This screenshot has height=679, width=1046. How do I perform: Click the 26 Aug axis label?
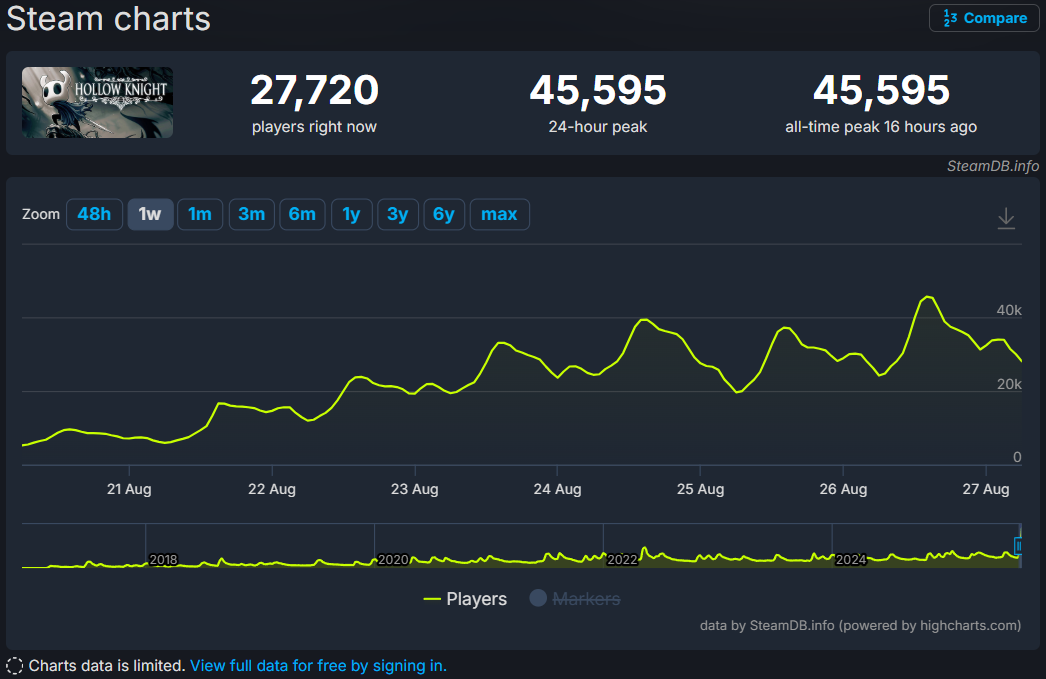coord(843,489)
